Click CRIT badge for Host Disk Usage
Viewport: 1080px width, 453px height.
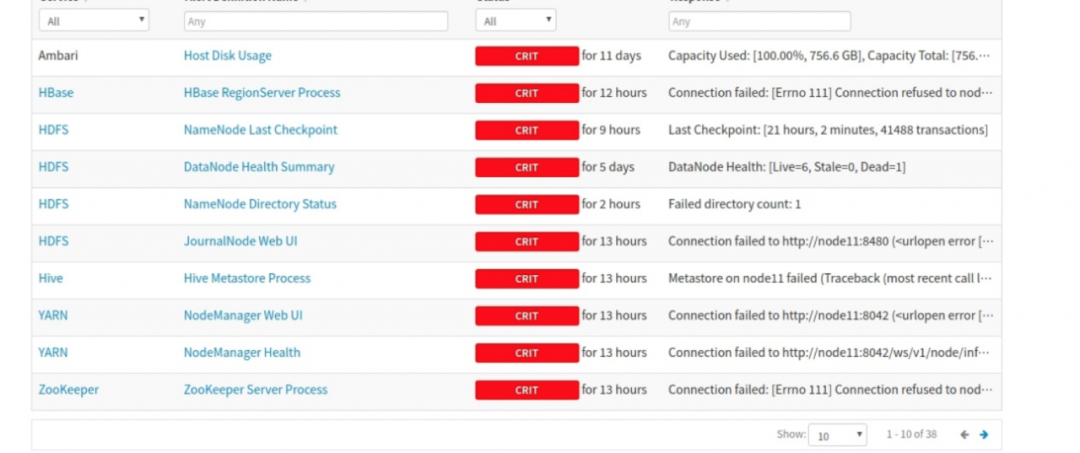(x=527, y=56)
